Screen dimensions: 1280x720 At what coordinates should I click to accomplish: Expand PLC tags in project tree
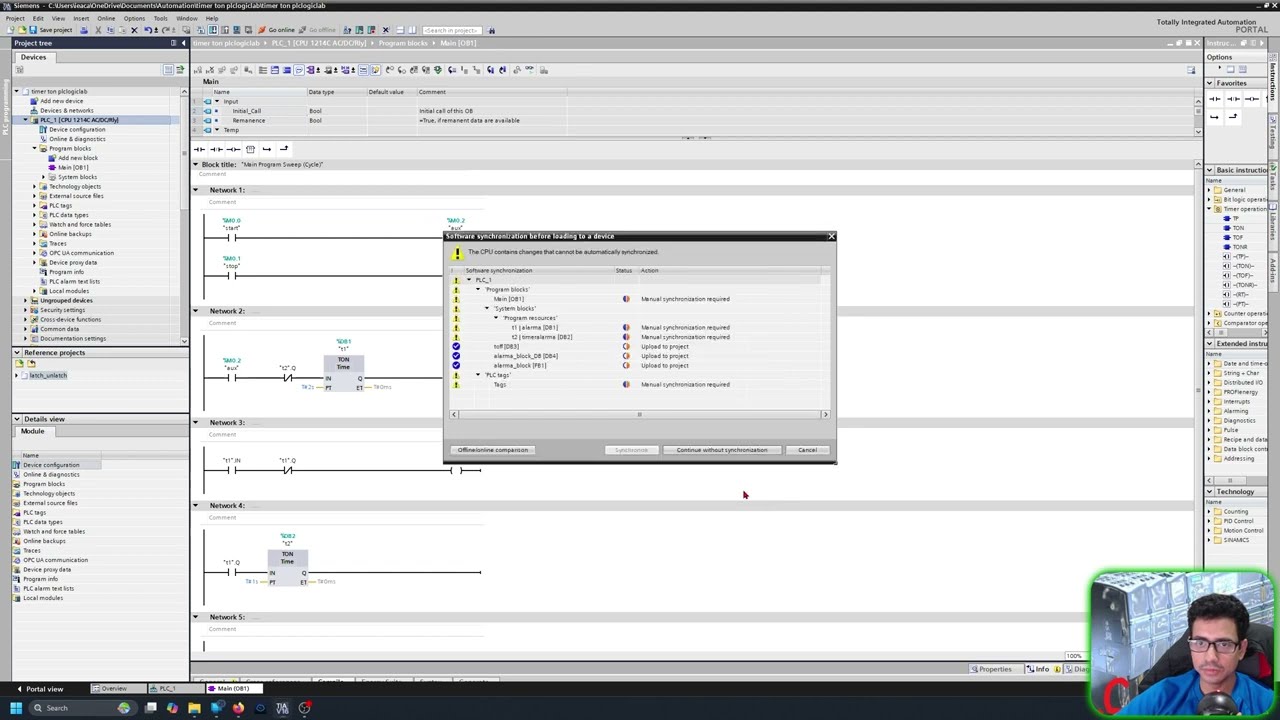point(35,206)
